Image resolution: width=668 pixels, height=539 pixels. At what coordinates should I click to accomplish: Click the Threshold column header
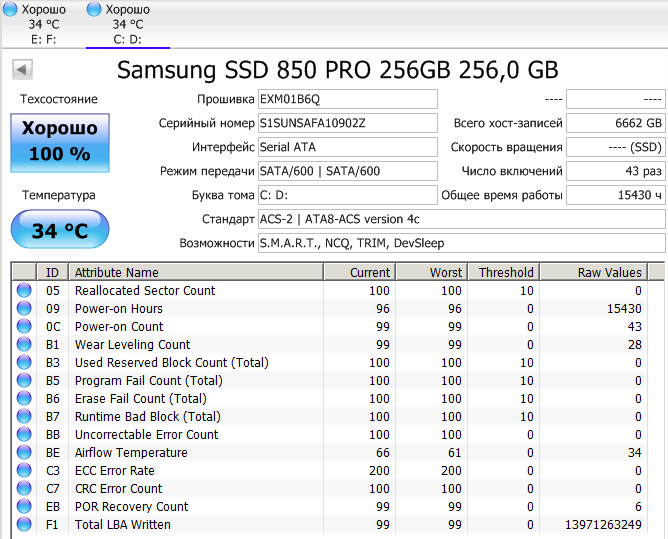pos(504,272)
